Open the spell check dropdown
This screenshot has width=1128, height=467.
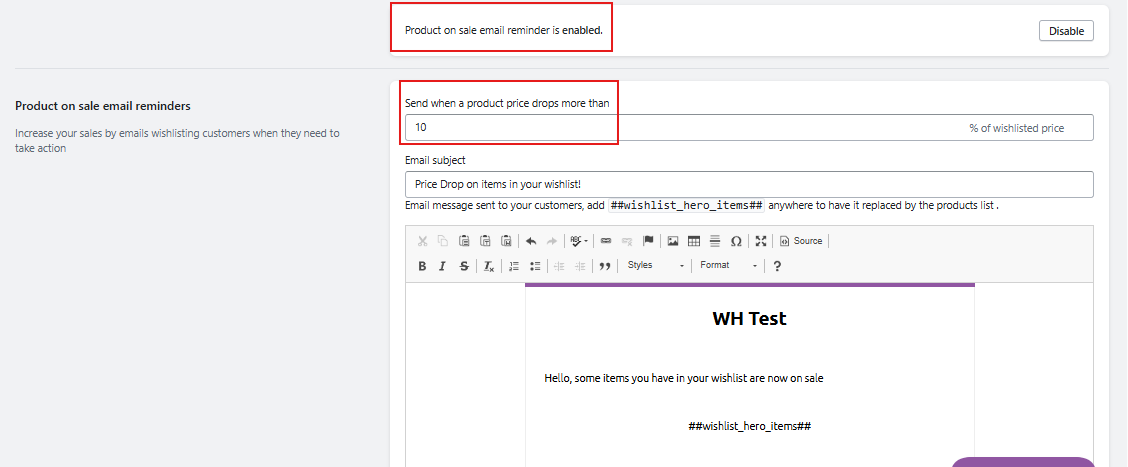point(579,241)
